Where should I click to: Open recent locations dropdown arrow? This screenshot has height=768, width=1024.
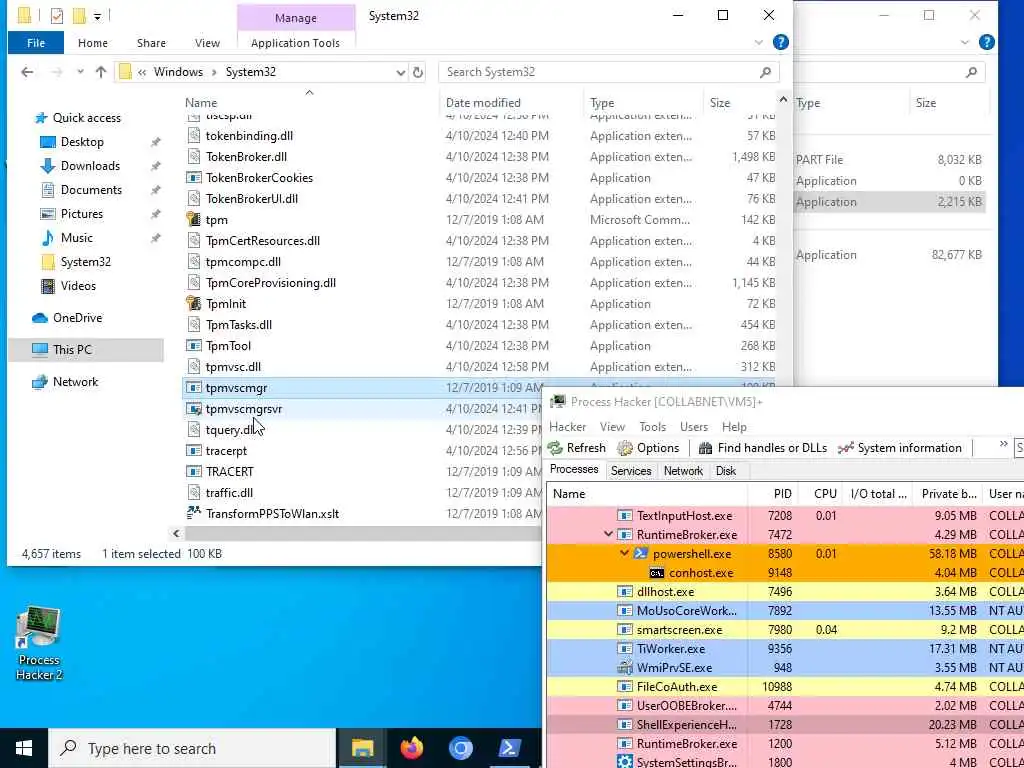click(80, 72)
